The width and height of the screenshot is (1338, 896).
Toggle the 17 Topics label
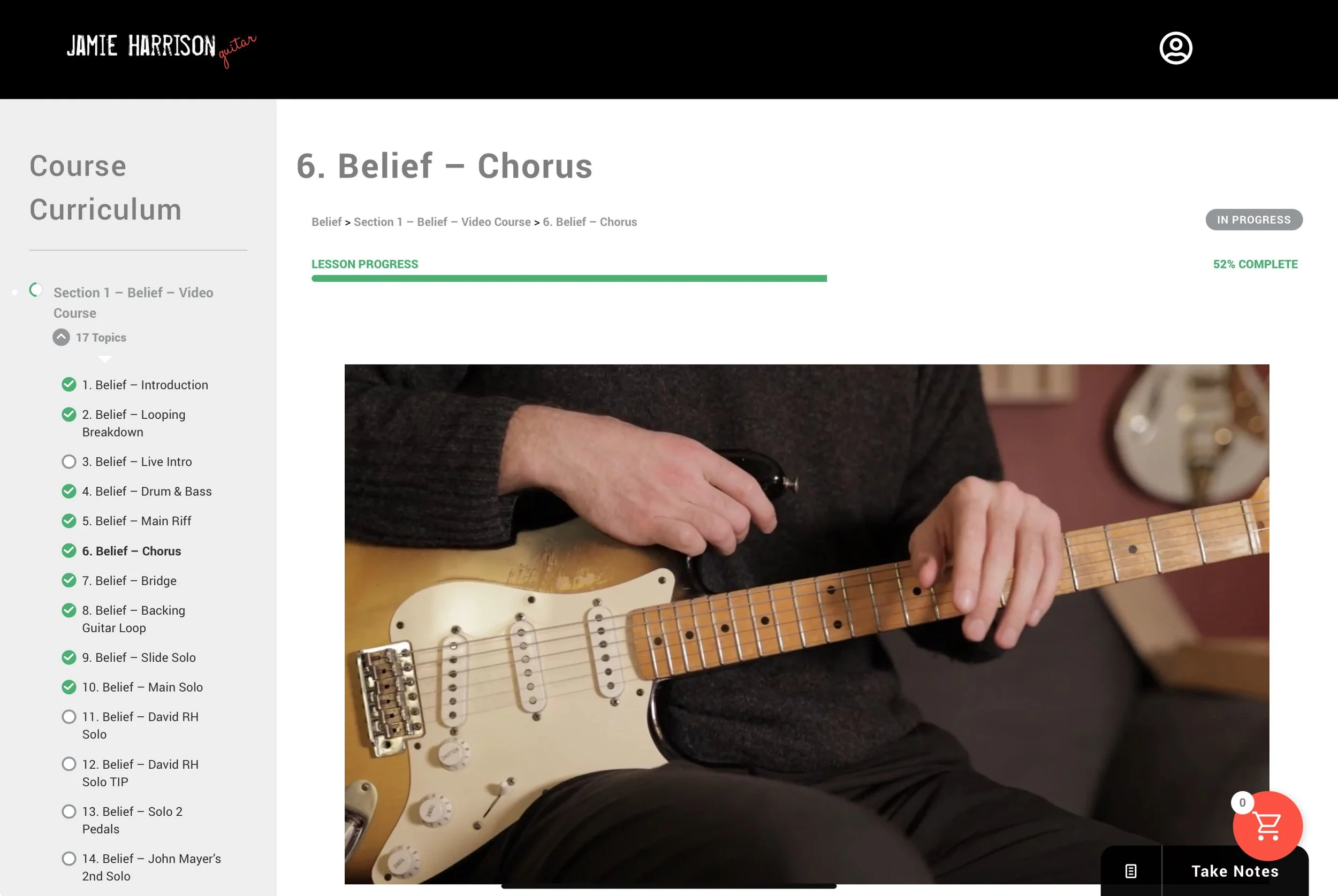101,338
